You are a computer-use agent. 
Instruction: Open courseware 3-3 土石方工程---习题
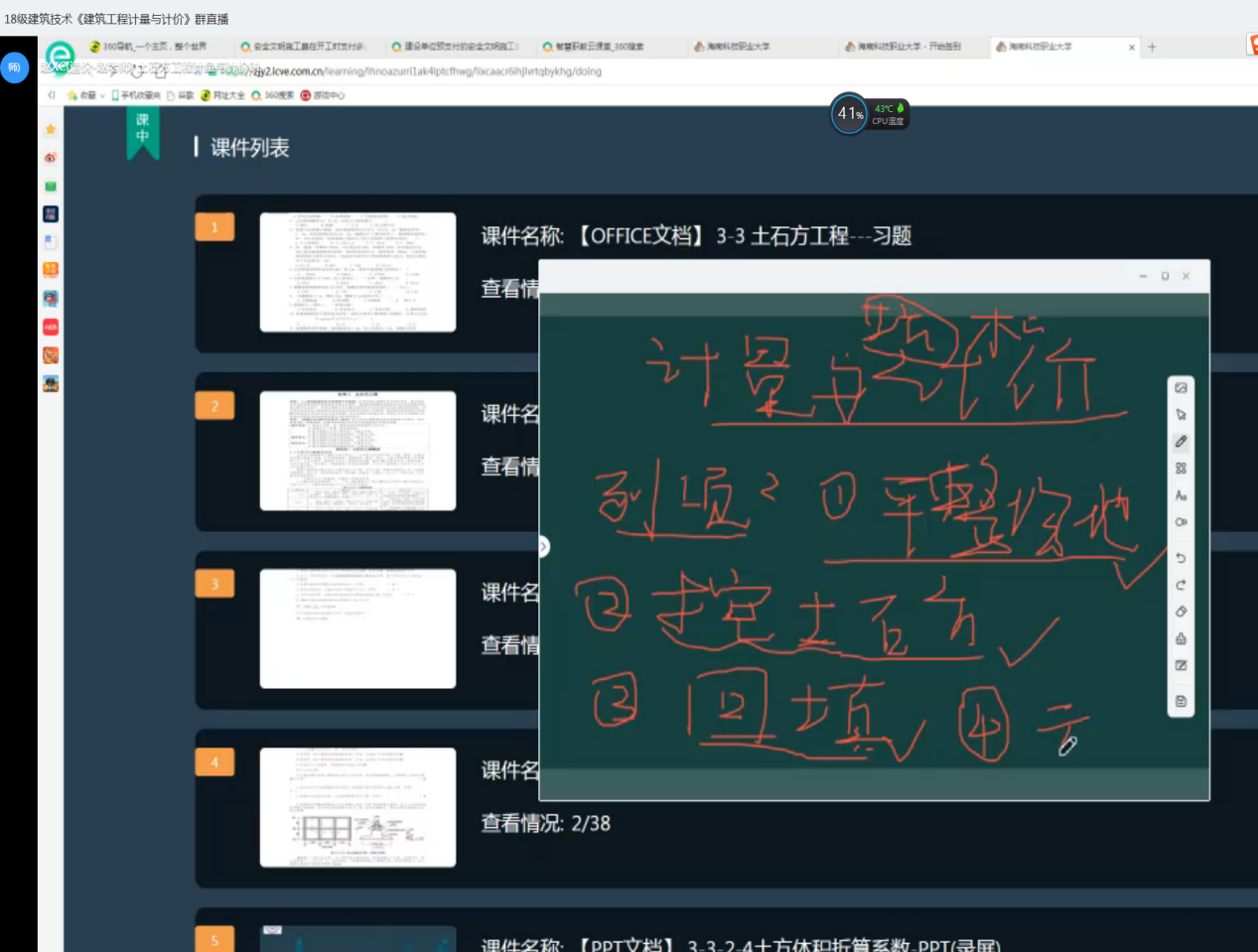pyautogui.click(x=696, y=236)
